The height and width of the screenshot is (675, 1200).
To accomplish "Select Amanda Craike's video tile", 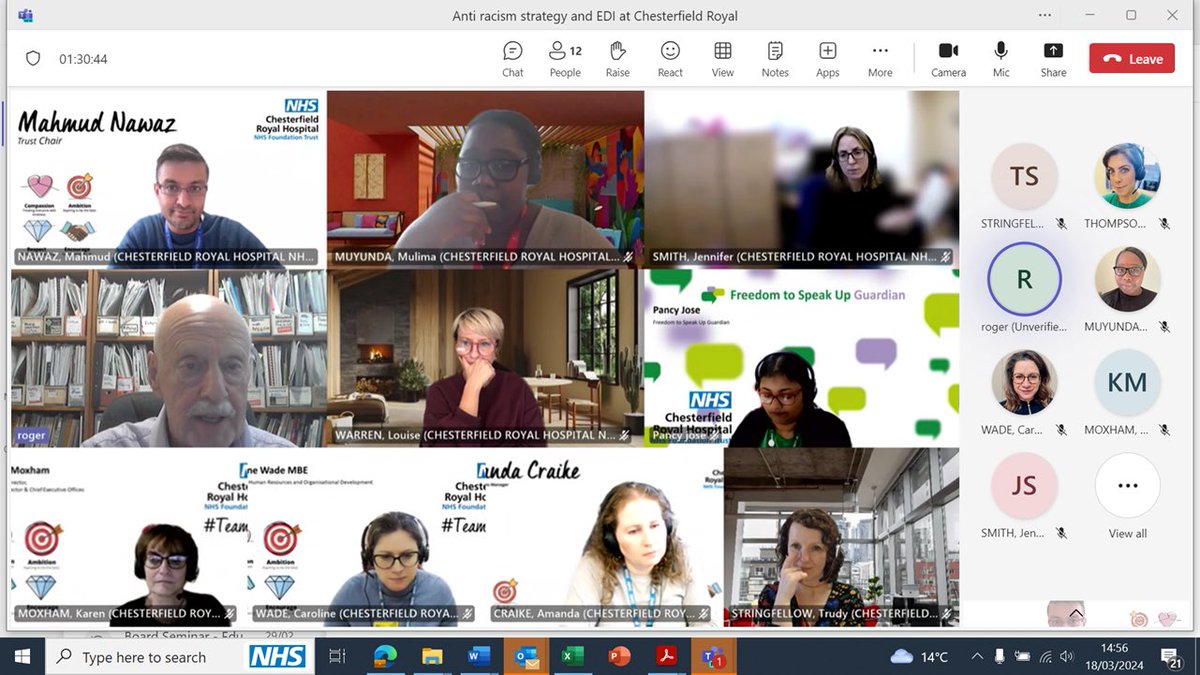I will click(604, 537).
